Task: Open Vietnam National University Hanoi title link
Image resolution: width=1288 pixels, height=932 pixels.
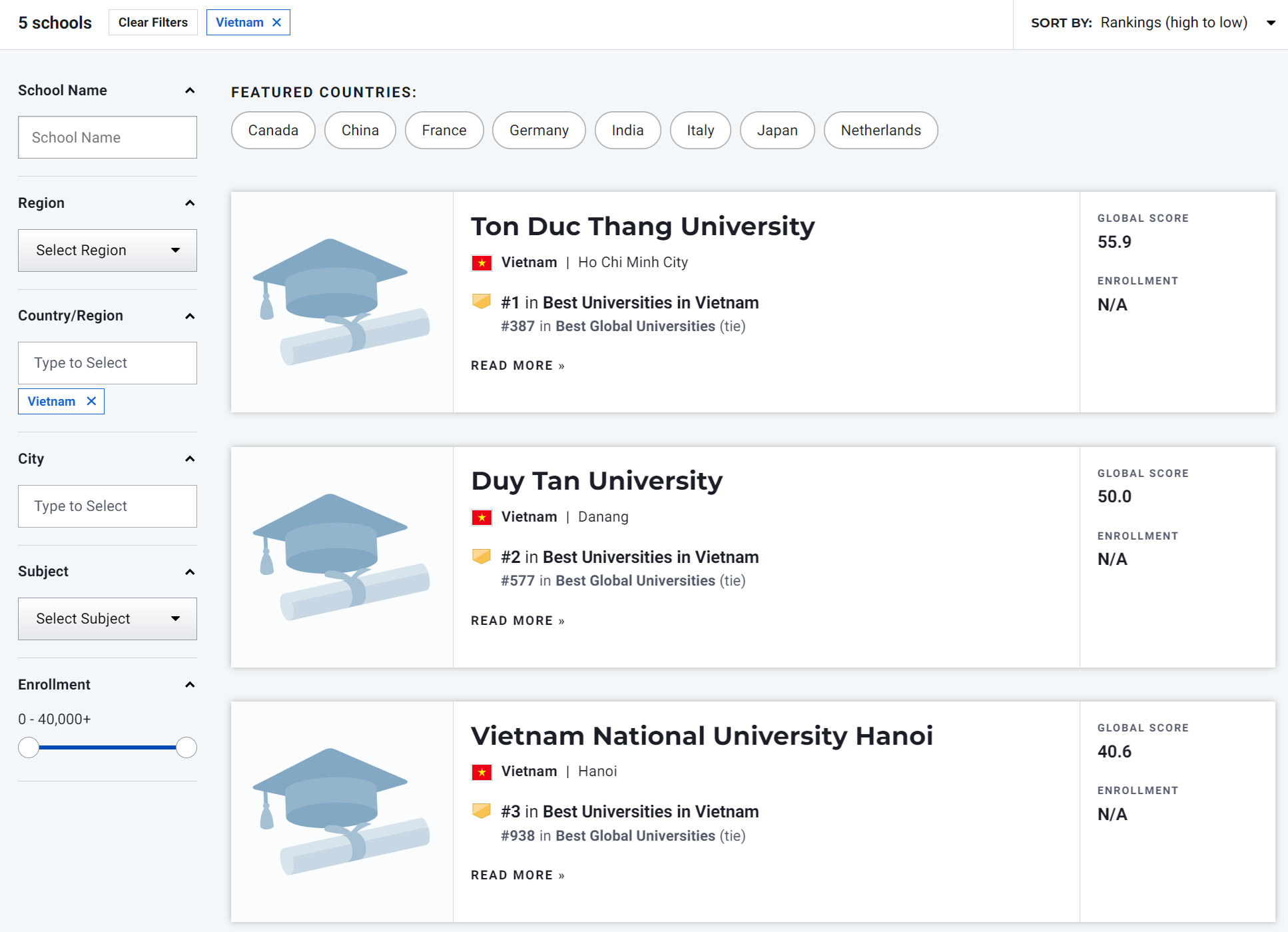Action: 702,736
